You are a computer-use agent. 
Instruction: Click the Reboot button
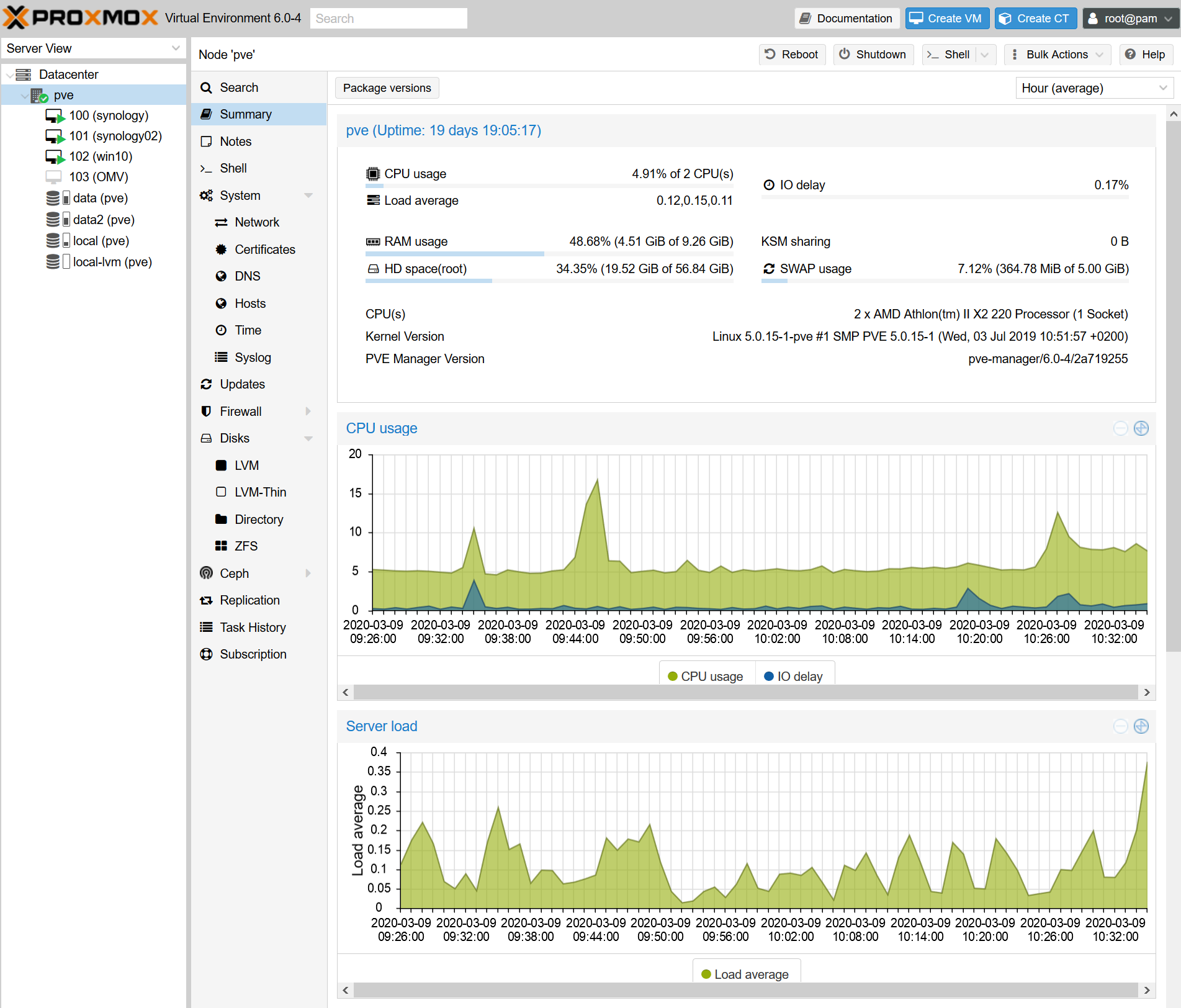pyautogui.click(x=792, y=55)
